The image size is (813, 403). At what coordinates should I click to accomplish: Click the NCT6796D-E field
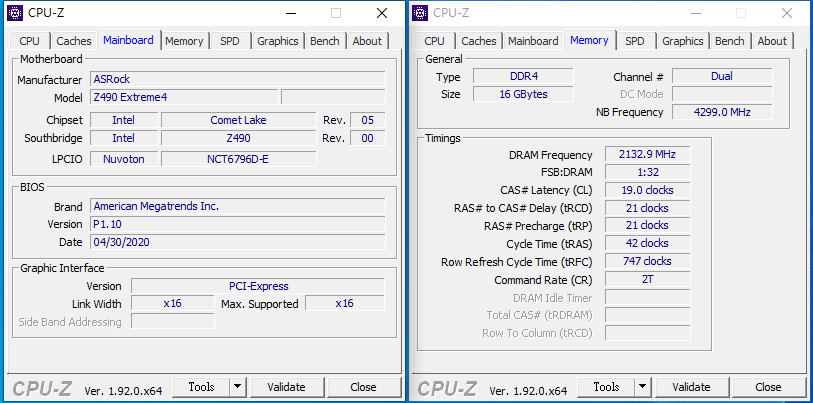239,159
